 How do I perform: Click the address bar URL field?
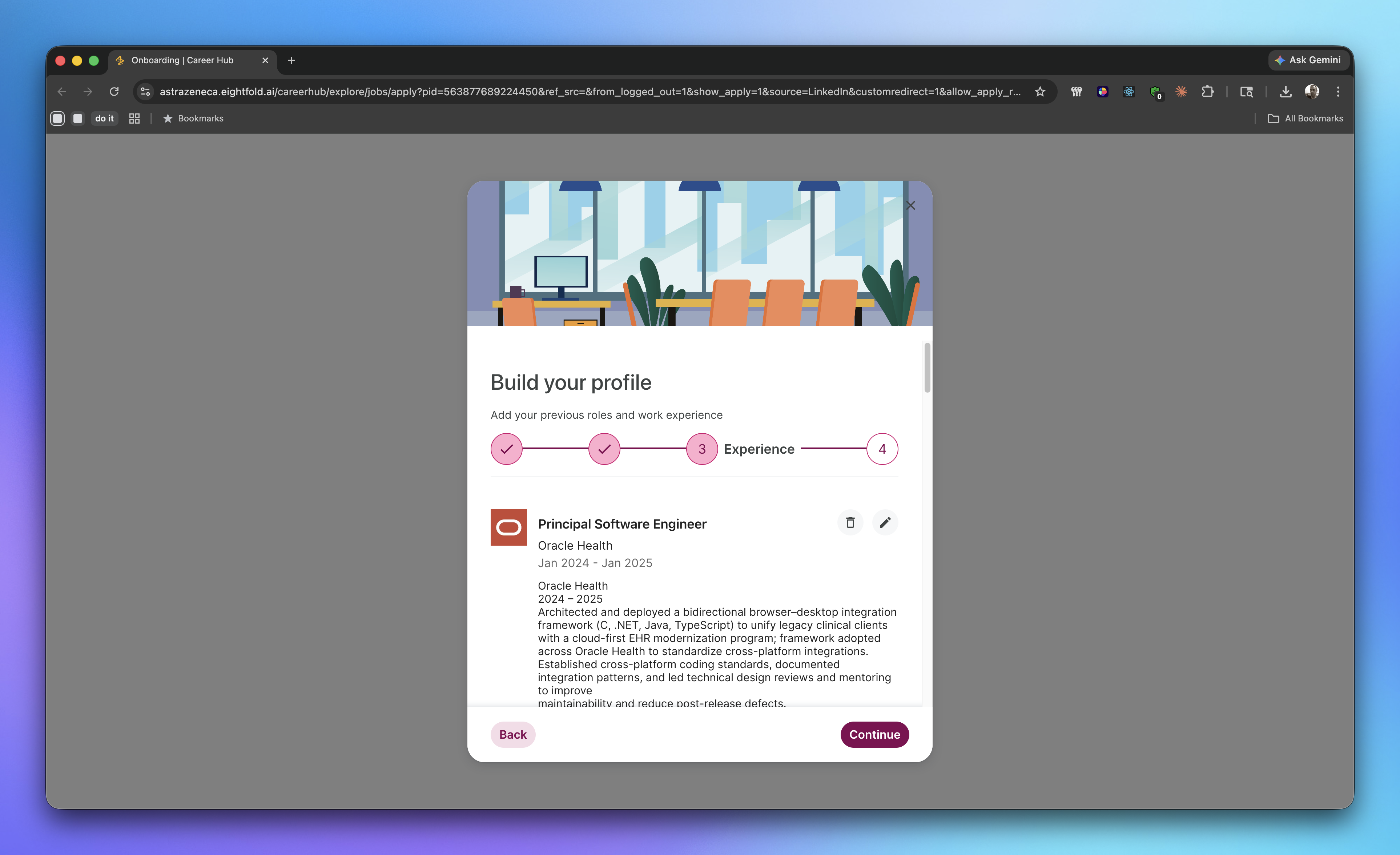pos(589,92)
